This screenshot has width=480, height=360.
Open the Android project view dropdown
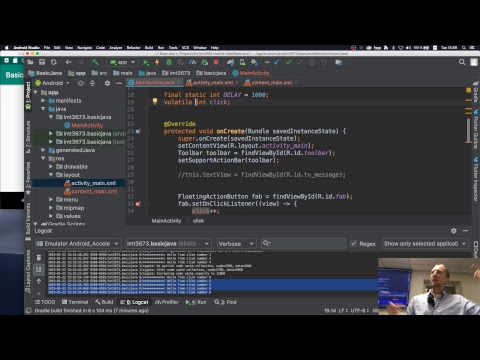click(52, 83)
